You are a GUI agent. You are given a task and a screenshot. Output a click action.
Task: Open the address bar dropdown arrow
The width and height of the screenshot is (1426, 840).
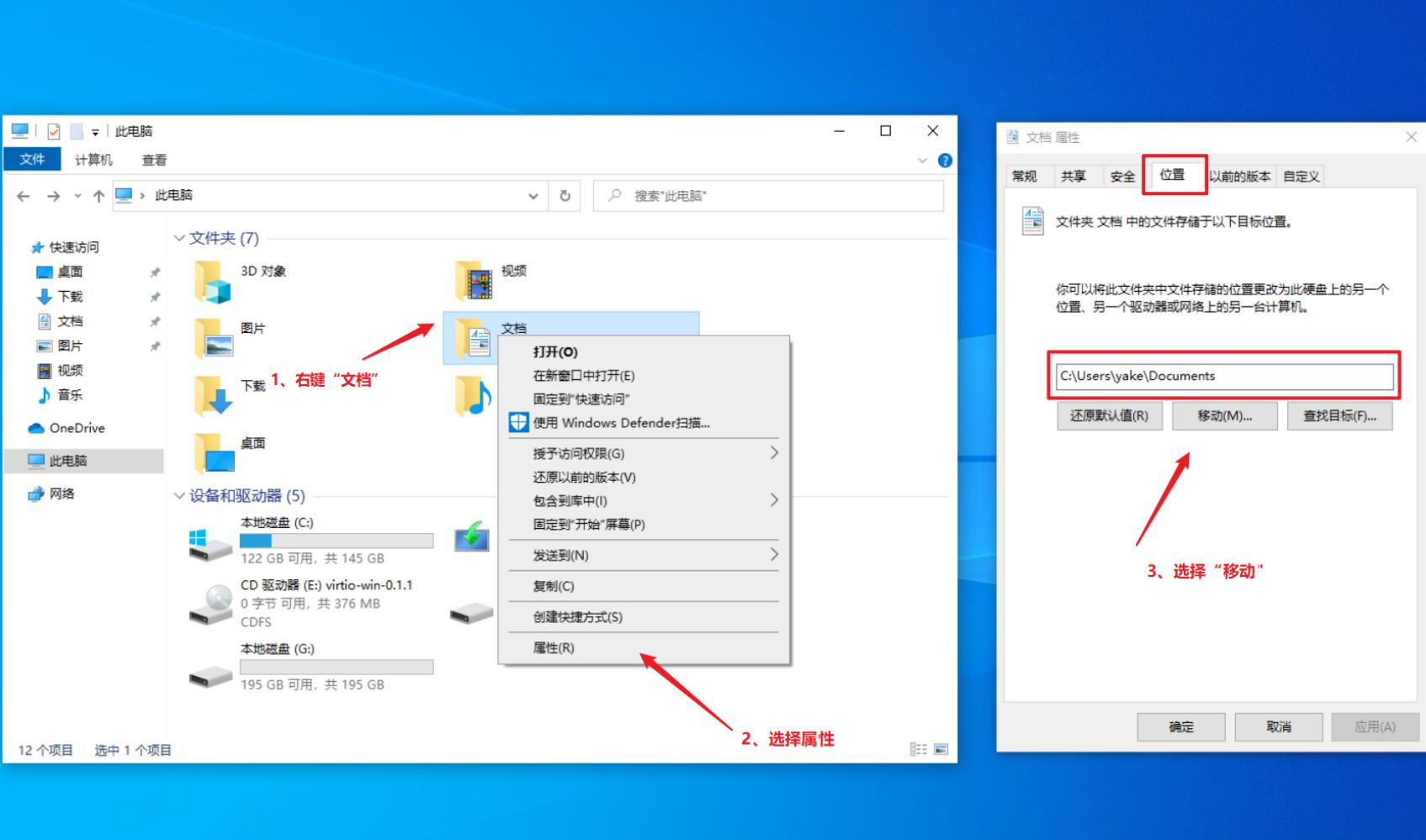[x=533, y=195]
